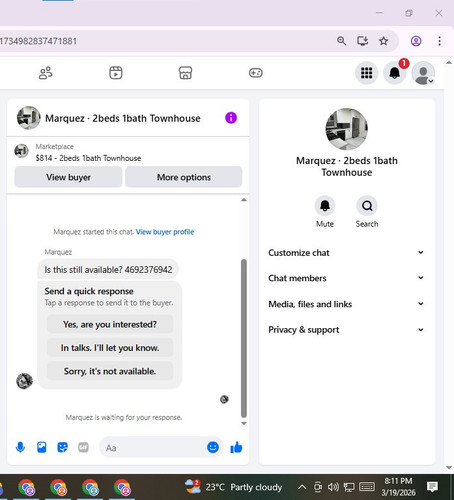The height and width of the screenshot is (500, 454).
Task: Bookmark this page with star icon
Action: 384,41
